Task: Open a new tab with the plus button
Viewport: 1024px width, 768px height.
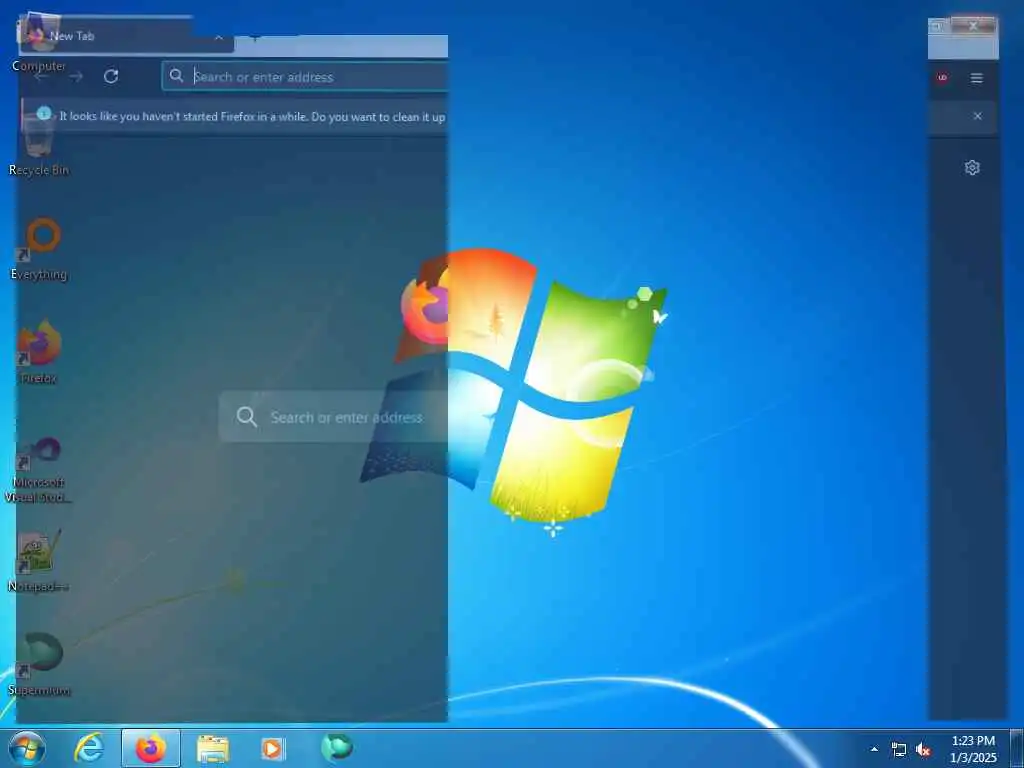Action: 255,37
